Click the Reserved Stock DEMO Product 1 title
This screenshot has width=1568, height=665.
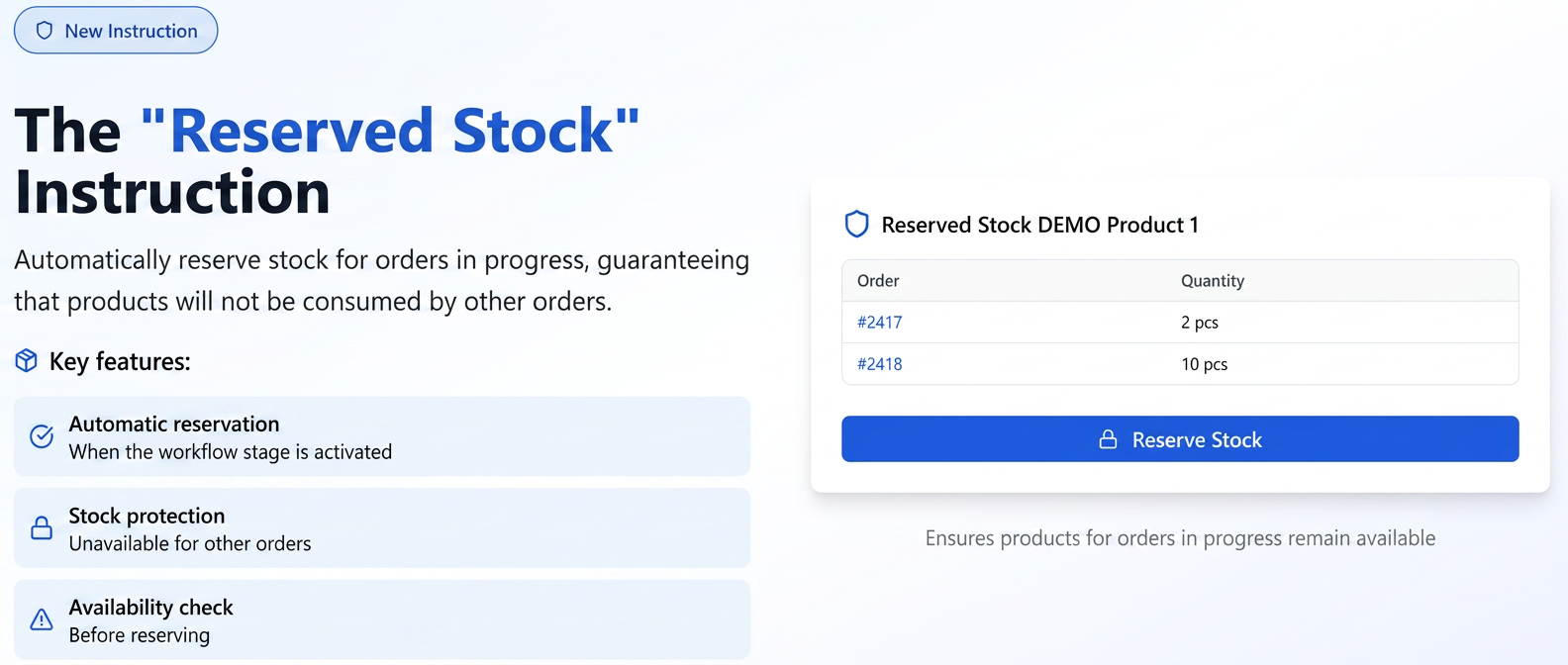(1039, 225)
